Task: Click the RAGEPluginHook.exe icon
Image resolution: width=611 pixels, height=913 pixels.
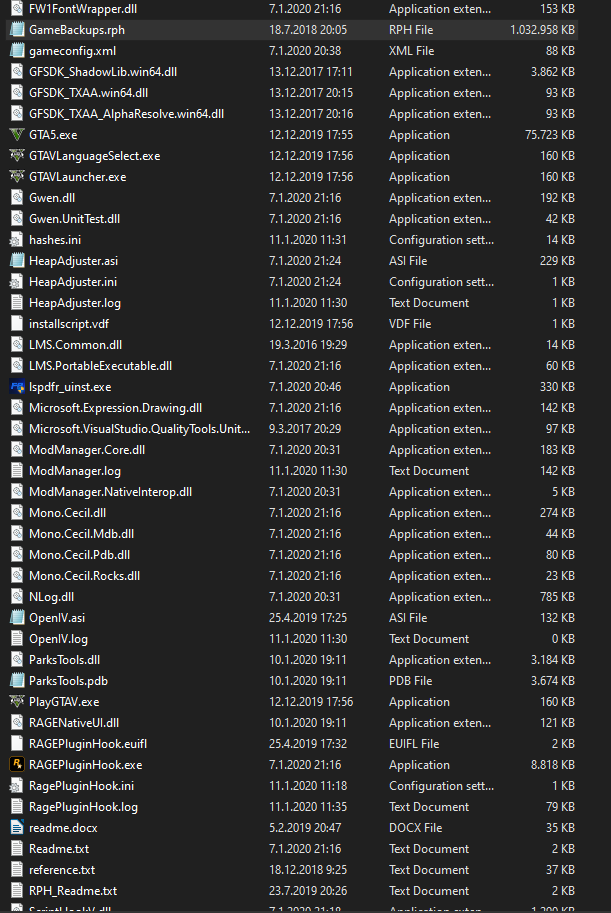Action: [17, 765]
